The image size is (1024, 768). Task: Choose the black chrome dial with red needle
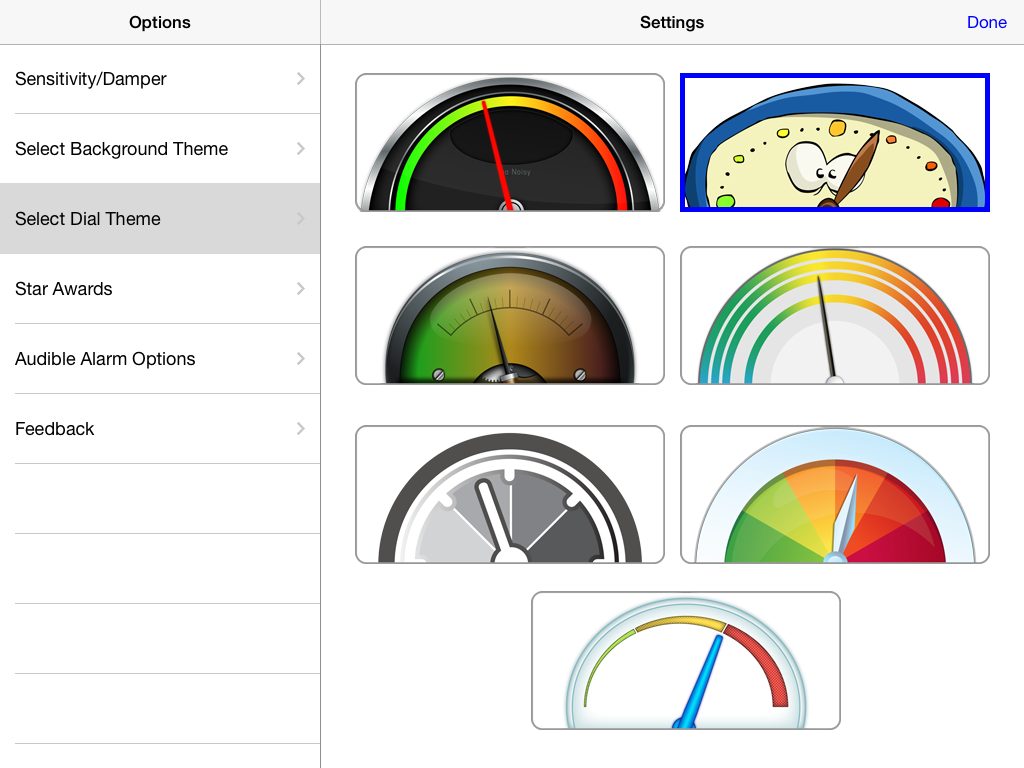(x=510, y=142)
